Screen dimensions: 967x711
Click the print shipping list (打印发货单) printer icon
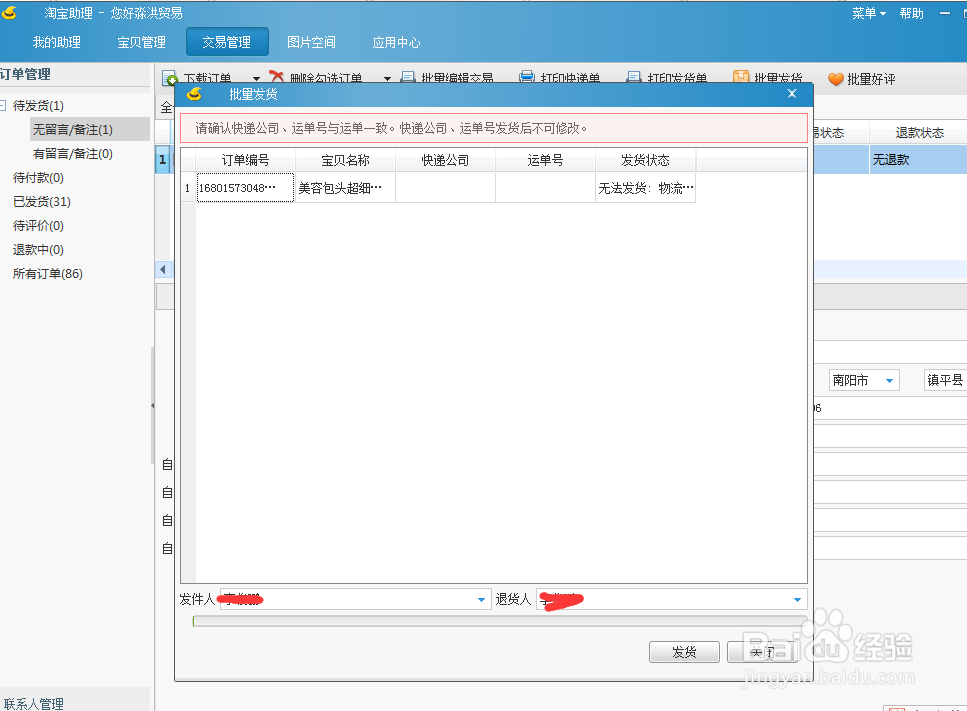click(x=632, y=77)
